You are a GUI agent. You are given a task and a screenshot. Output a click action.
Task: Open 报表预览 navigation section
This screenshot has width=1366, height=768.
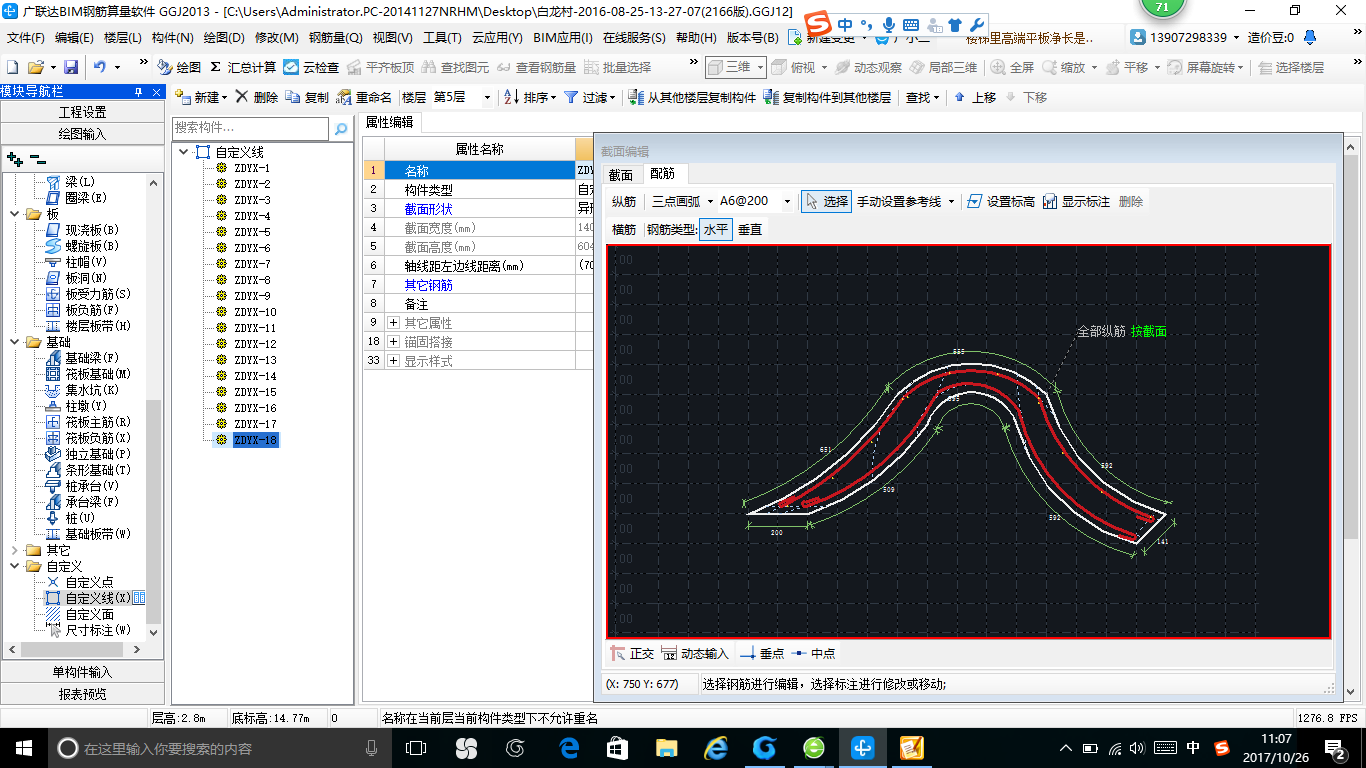coord(83,693)
